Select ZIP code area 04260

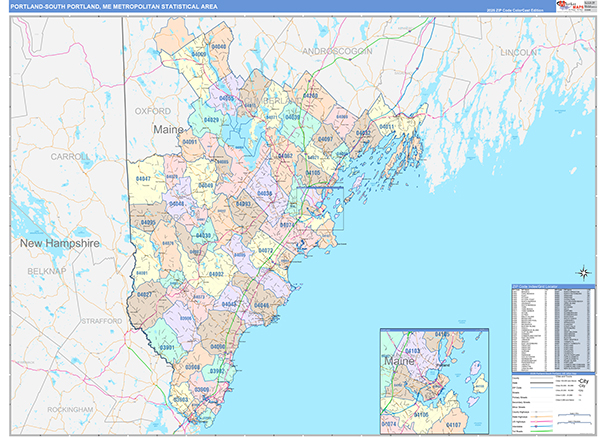pyautogui.click(x=310, y=96)
